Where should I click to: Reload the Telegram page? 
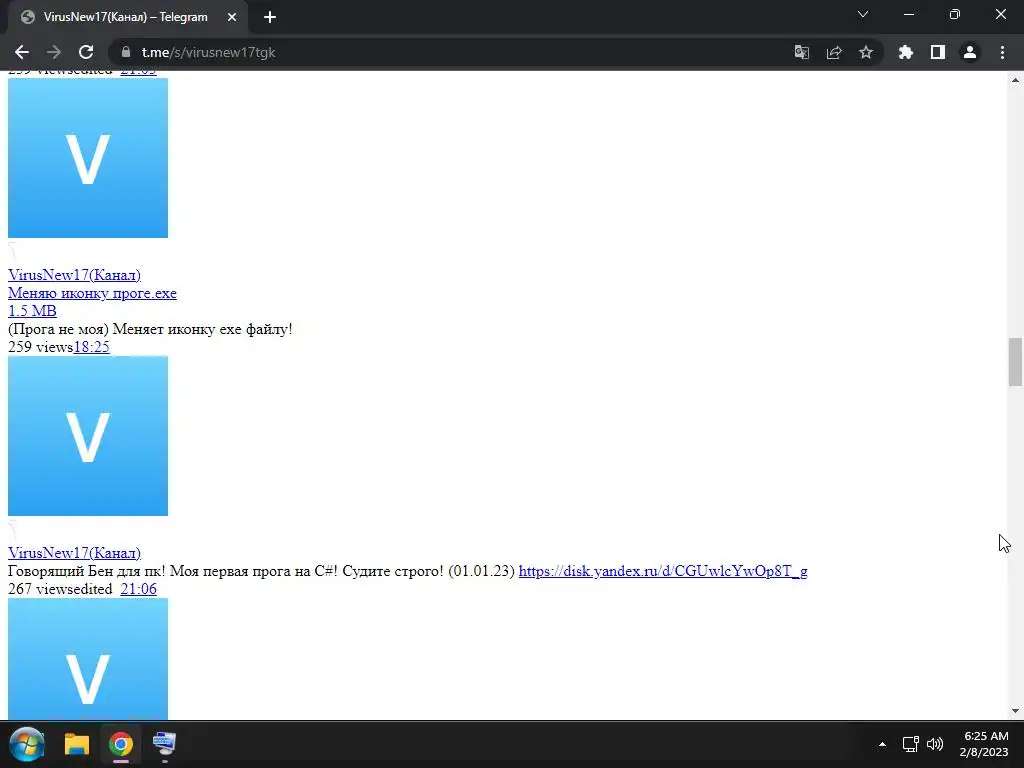pyautogui.click(x=86, y=52)
